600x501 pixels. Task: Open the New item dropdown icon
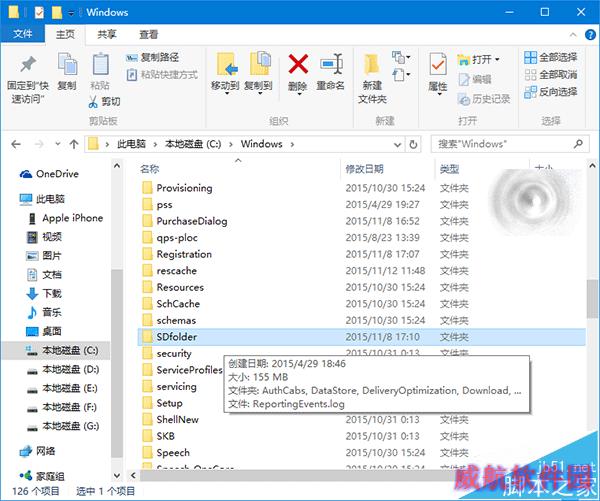tap(401, 58)
